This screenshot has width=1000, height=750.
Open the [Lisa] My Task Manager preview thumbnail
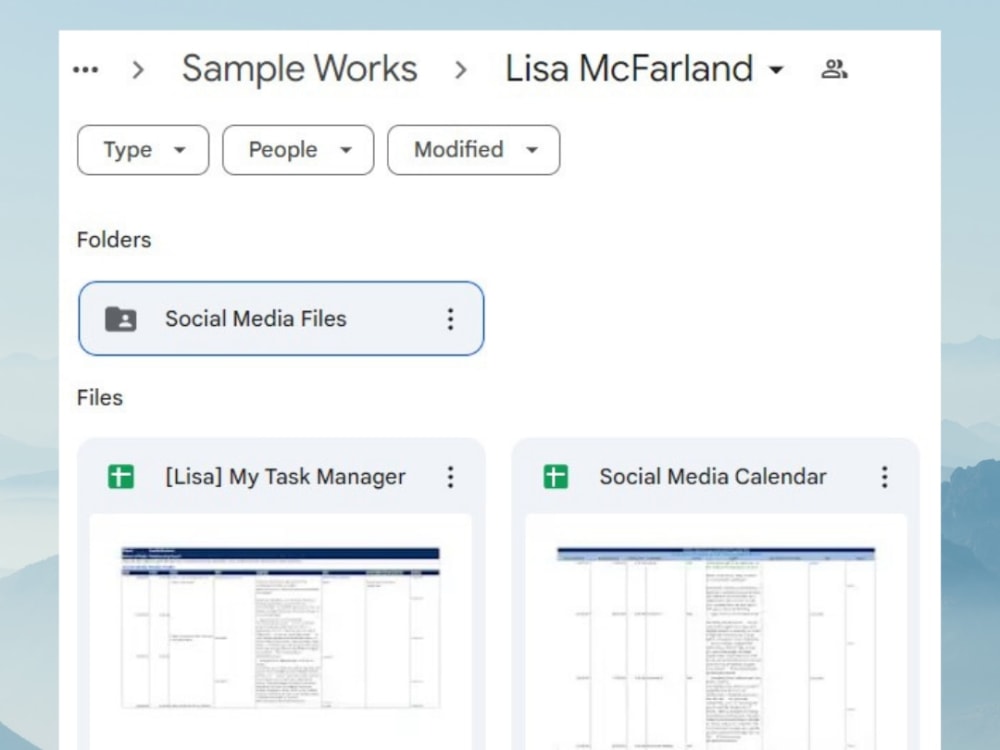[281, 631]
